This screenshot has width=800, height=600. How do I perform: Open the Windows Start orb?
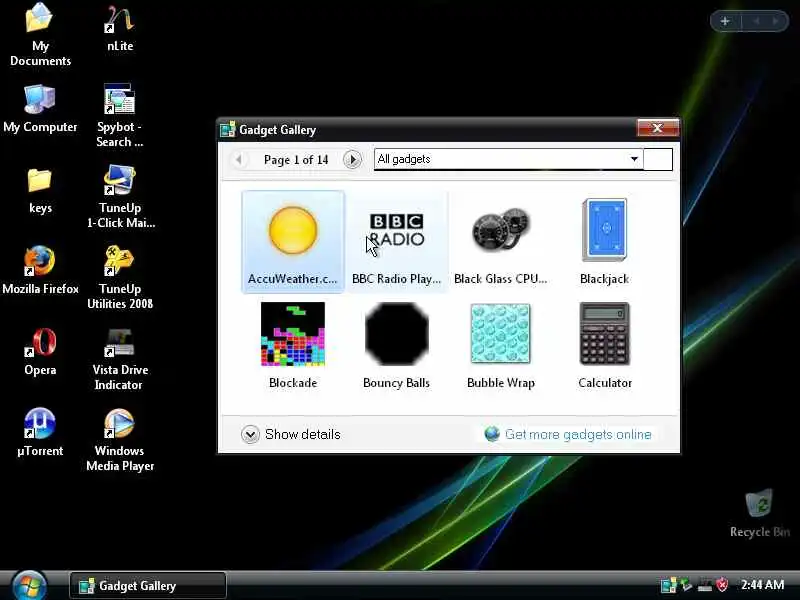coord(29,585)
